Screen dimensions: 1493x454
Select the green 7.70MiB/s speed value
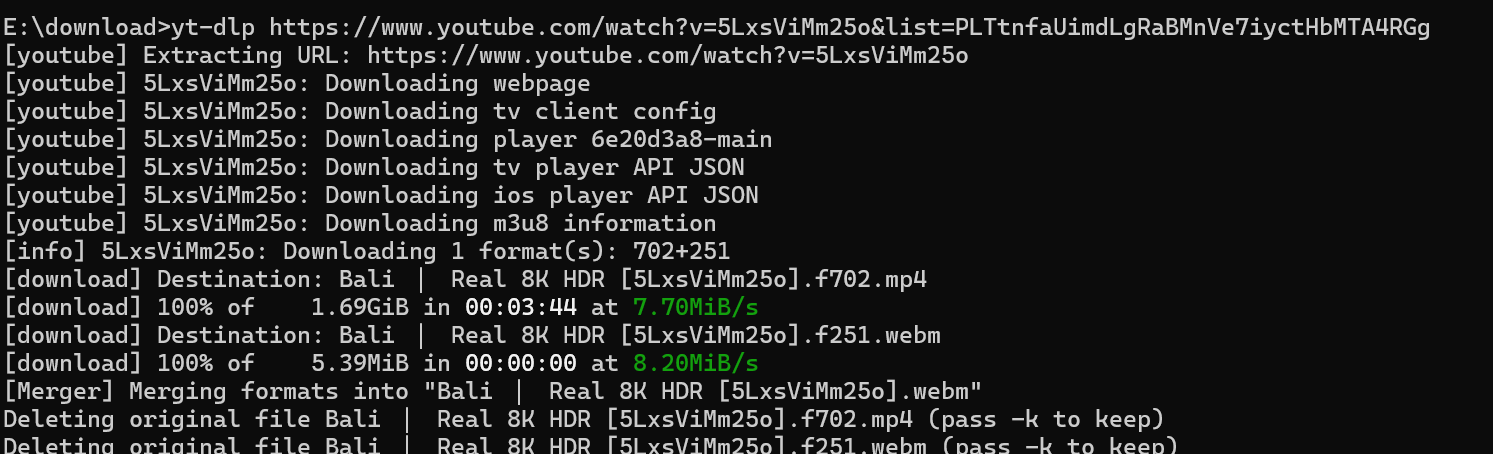(x=695, y=307)
